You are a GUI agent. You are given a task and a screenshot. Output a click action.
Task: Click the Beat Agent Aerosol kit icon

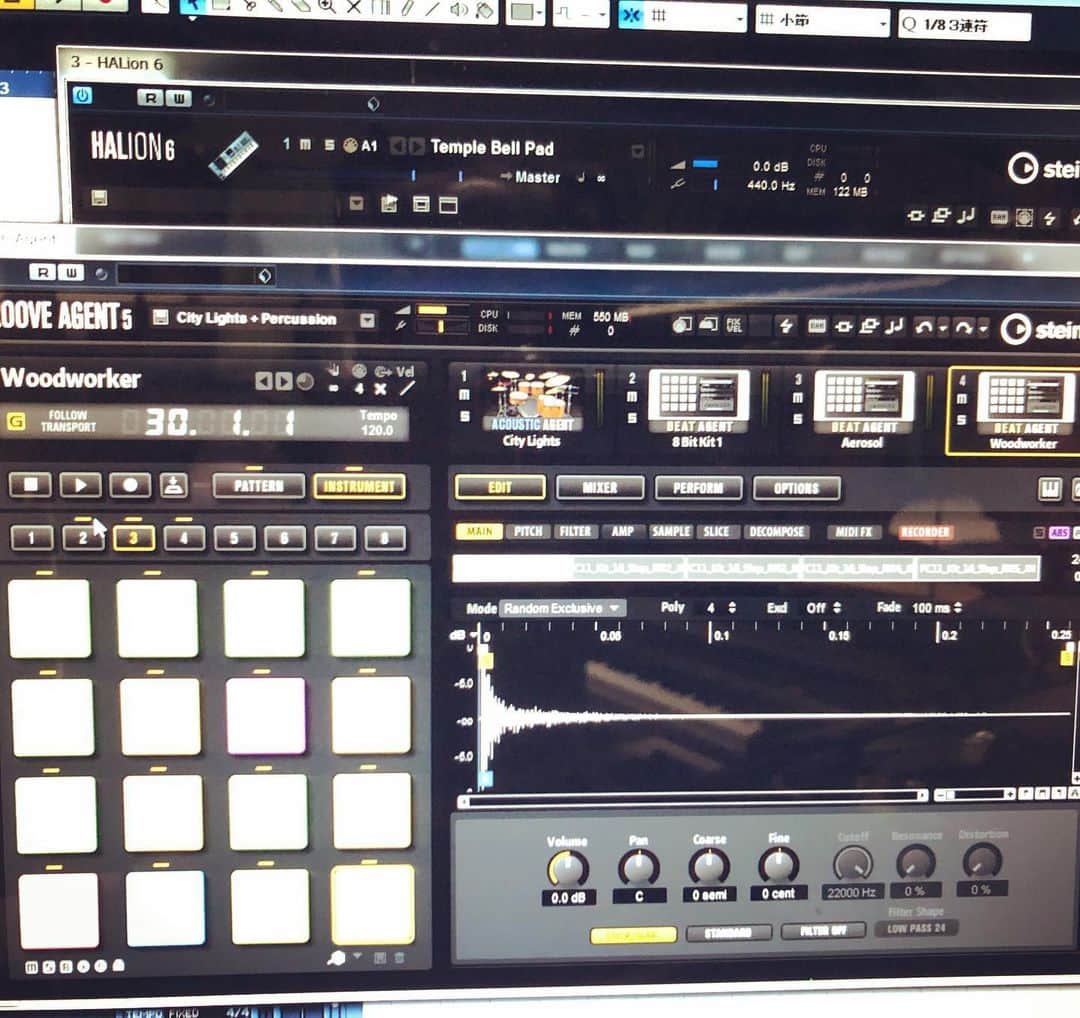click(864, 397)
